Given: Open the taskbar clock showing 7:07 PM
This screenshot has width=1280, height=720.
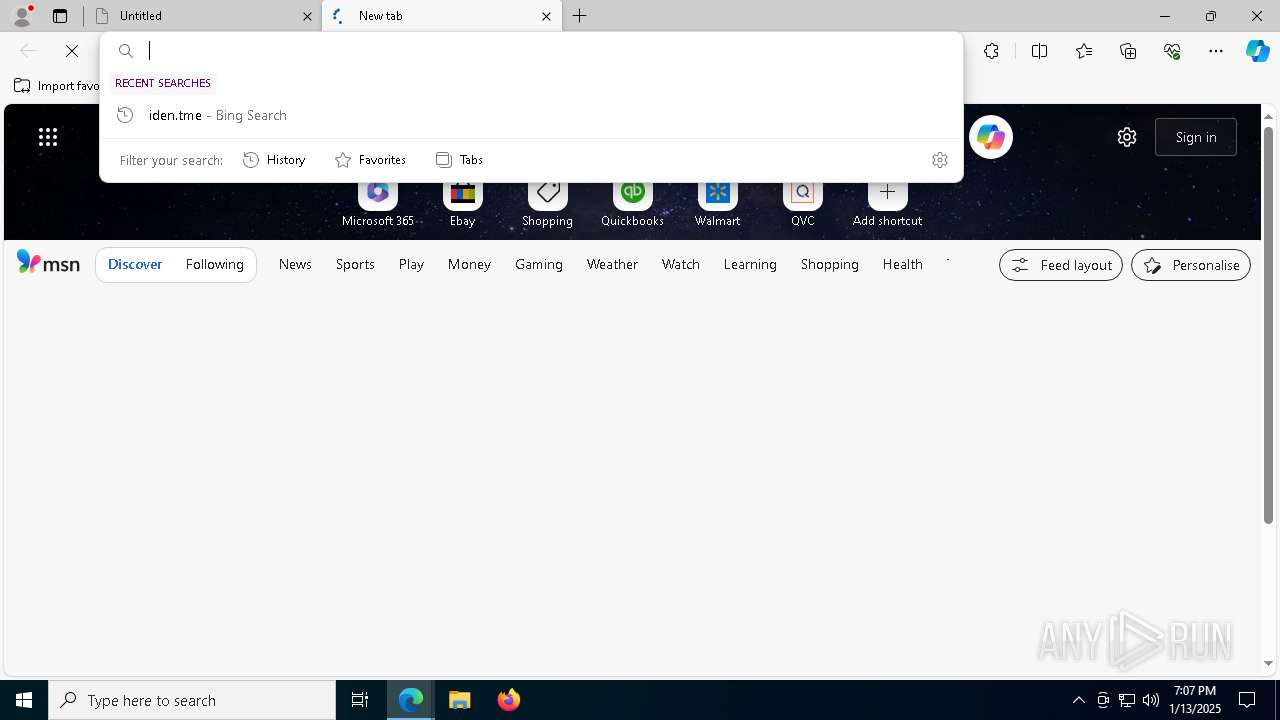Looking at the screenshot, I should [x=1195, y=700].
